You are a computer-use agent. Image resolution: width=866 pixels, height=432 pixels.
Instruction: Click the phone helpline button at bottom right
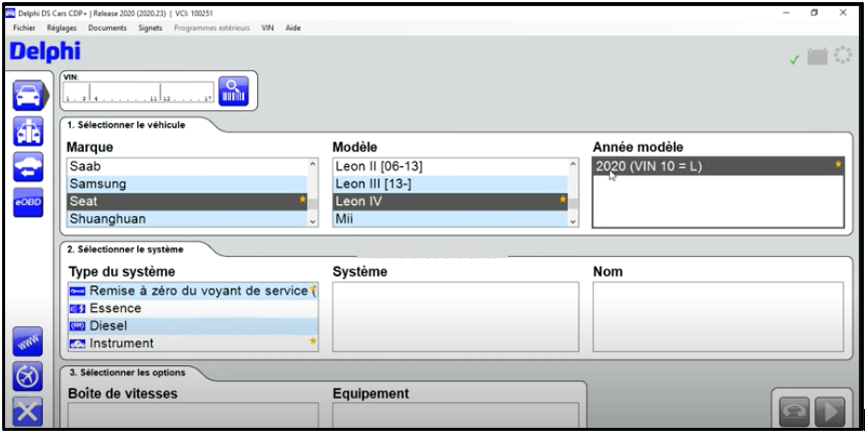pos(794,412)
